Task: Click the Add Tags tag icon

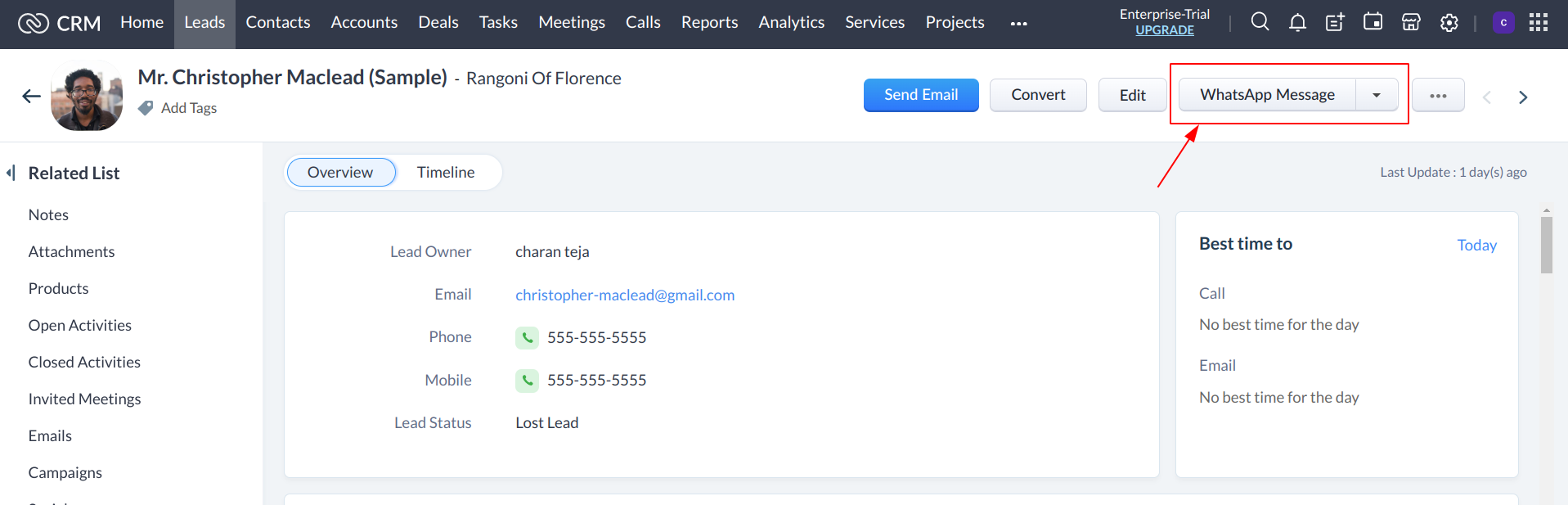Action: pyautogui.click(x=146, y=108)
